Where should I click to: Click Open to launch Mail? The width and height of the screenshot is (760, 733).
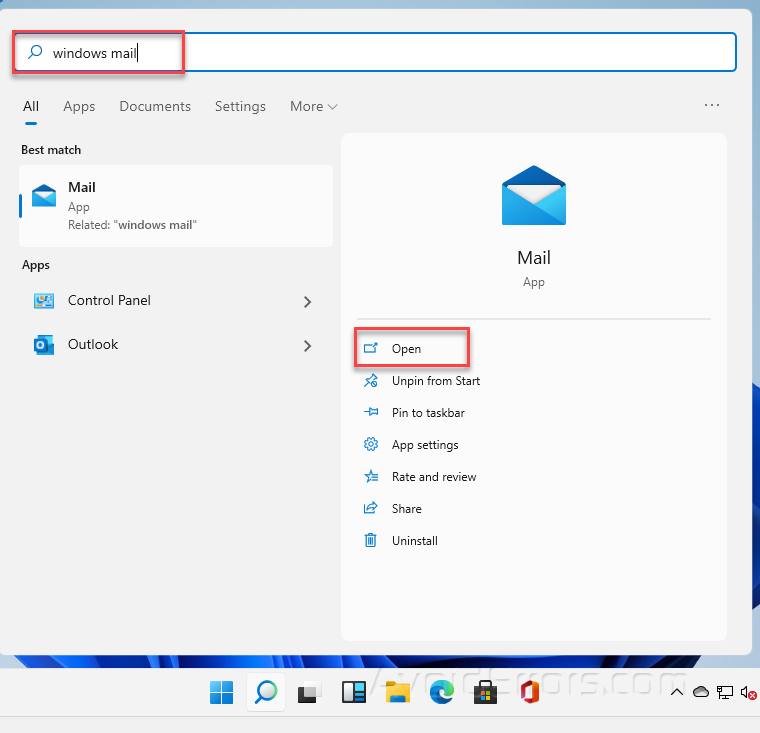click(406, 349)
